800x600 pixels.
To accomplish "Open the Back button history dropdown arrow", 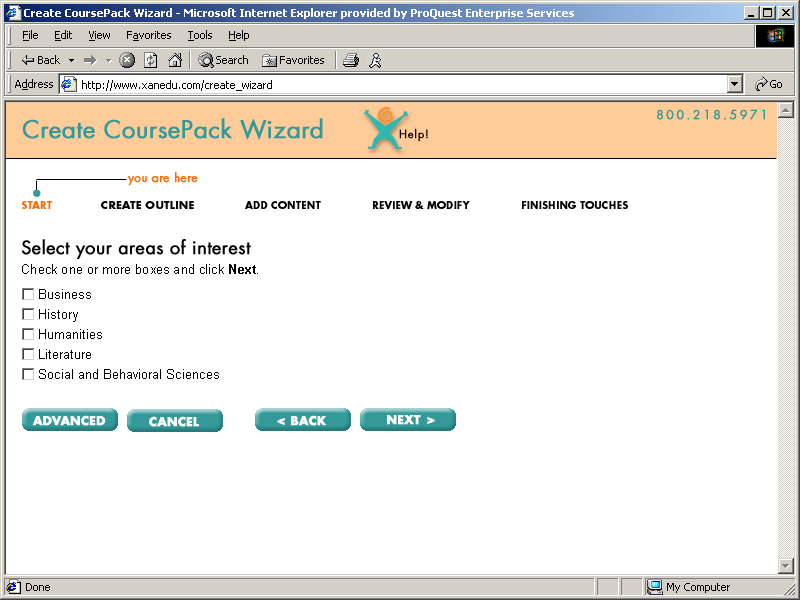I will 71,60.
